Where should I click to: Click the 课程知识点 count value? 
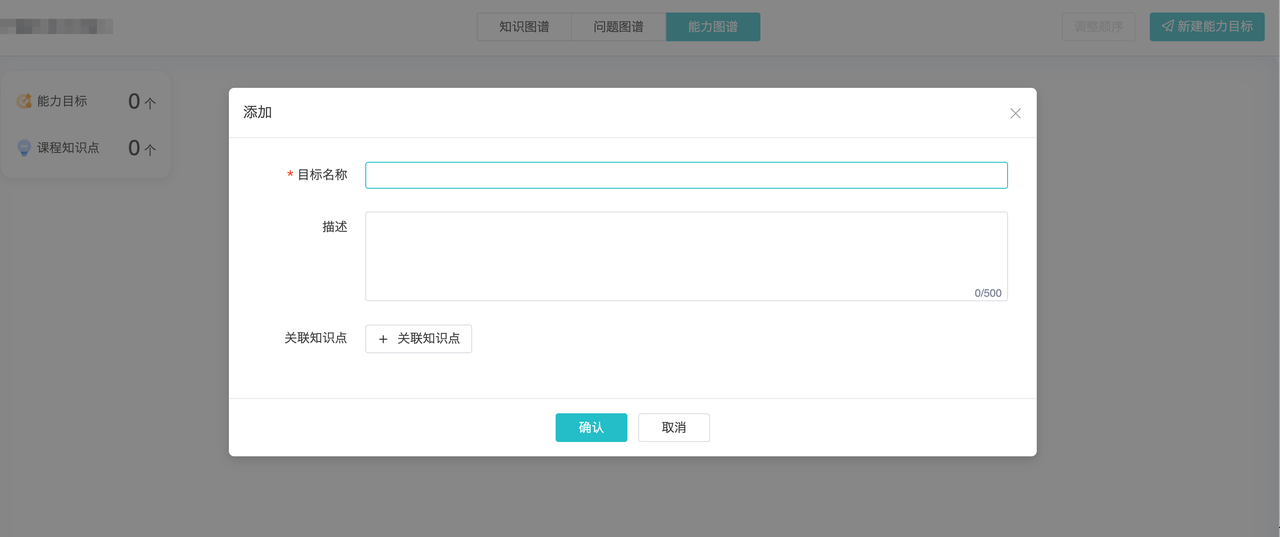click(134, 148)
